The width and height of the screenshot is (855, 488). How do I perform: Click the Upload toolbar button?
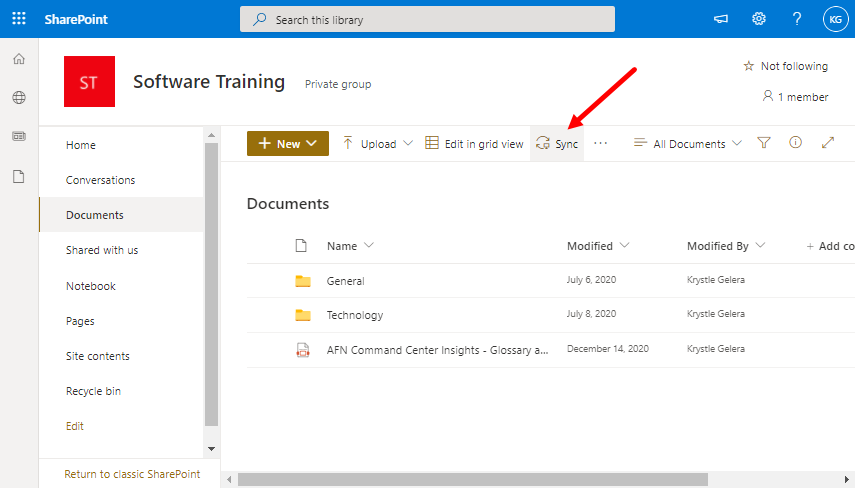pyautogui.click(x=369, y=144)
